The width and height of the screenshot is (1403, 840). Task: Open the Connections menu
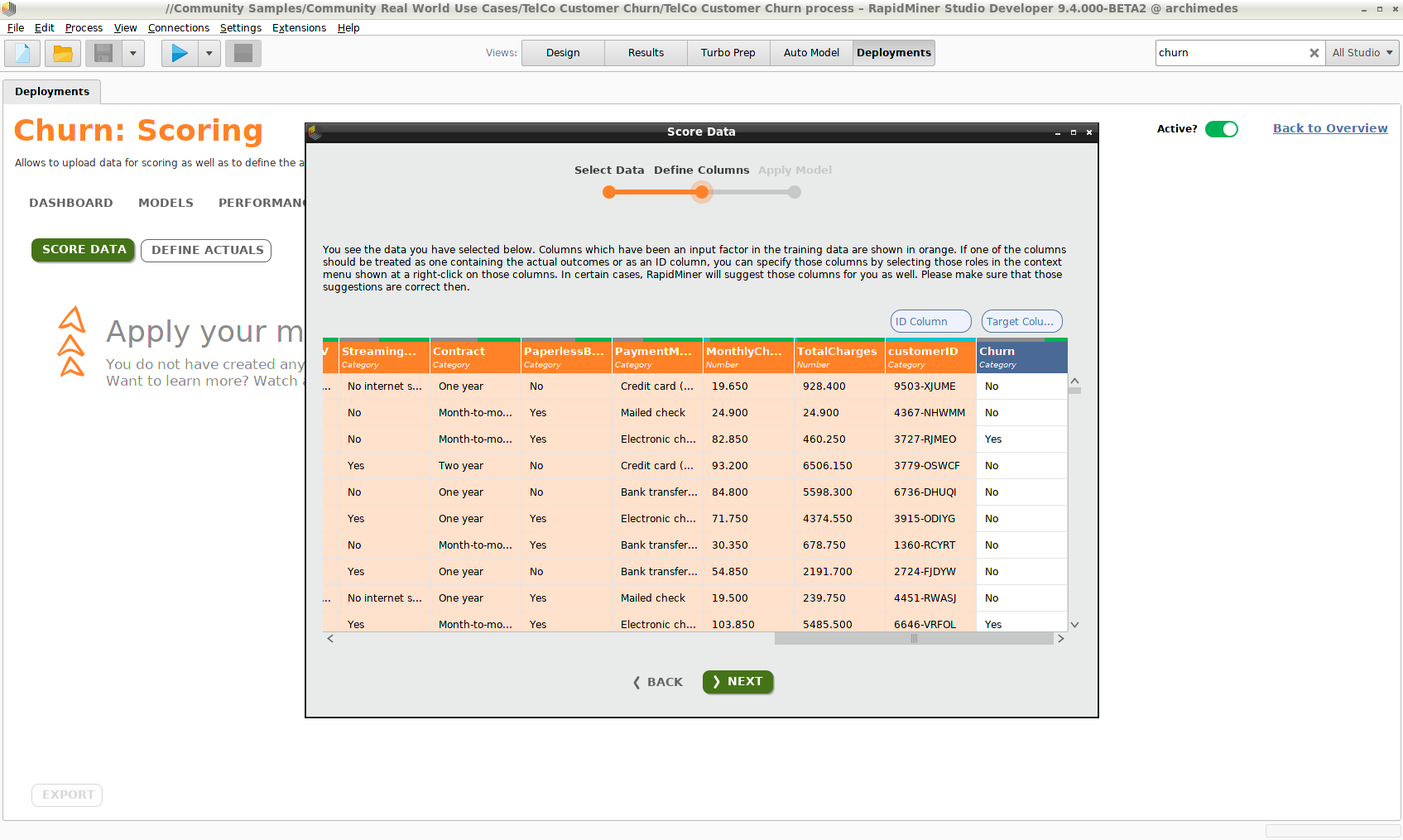(x=179, y=28)
